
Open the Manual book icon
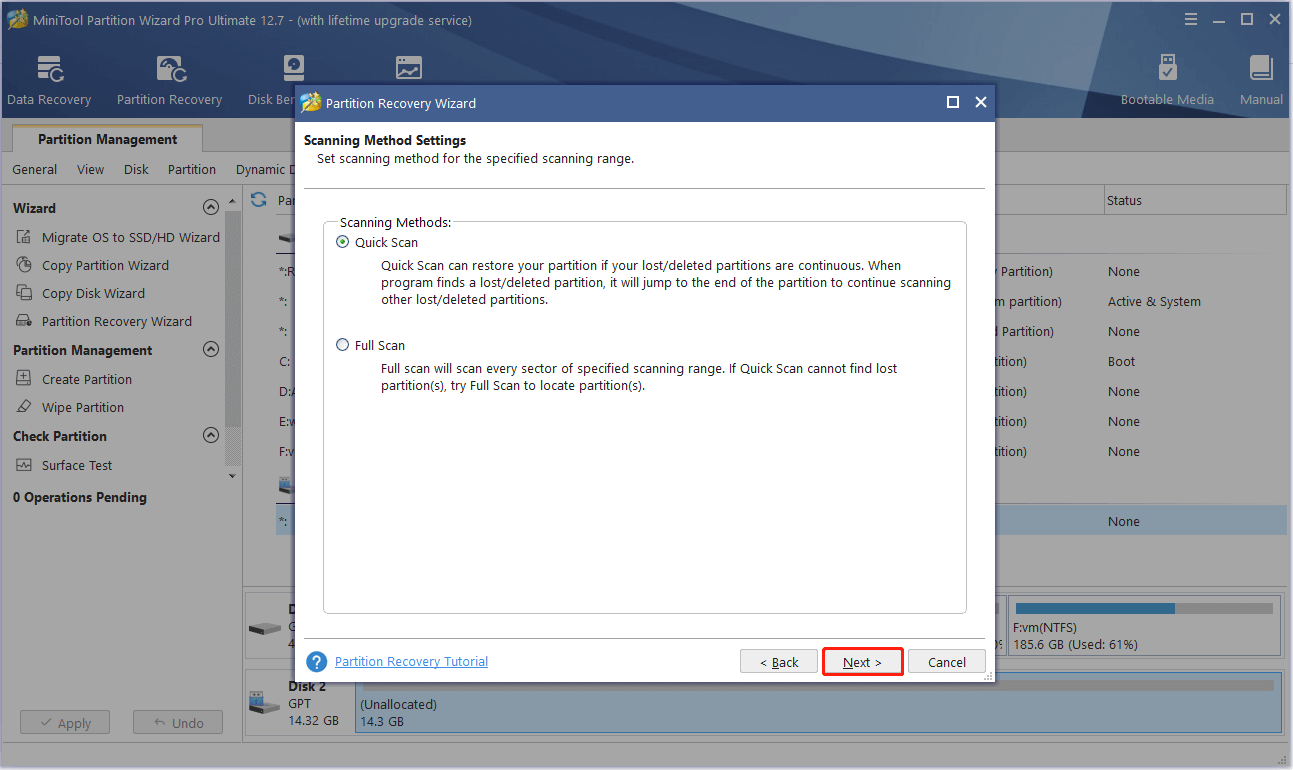point(1261,69)
